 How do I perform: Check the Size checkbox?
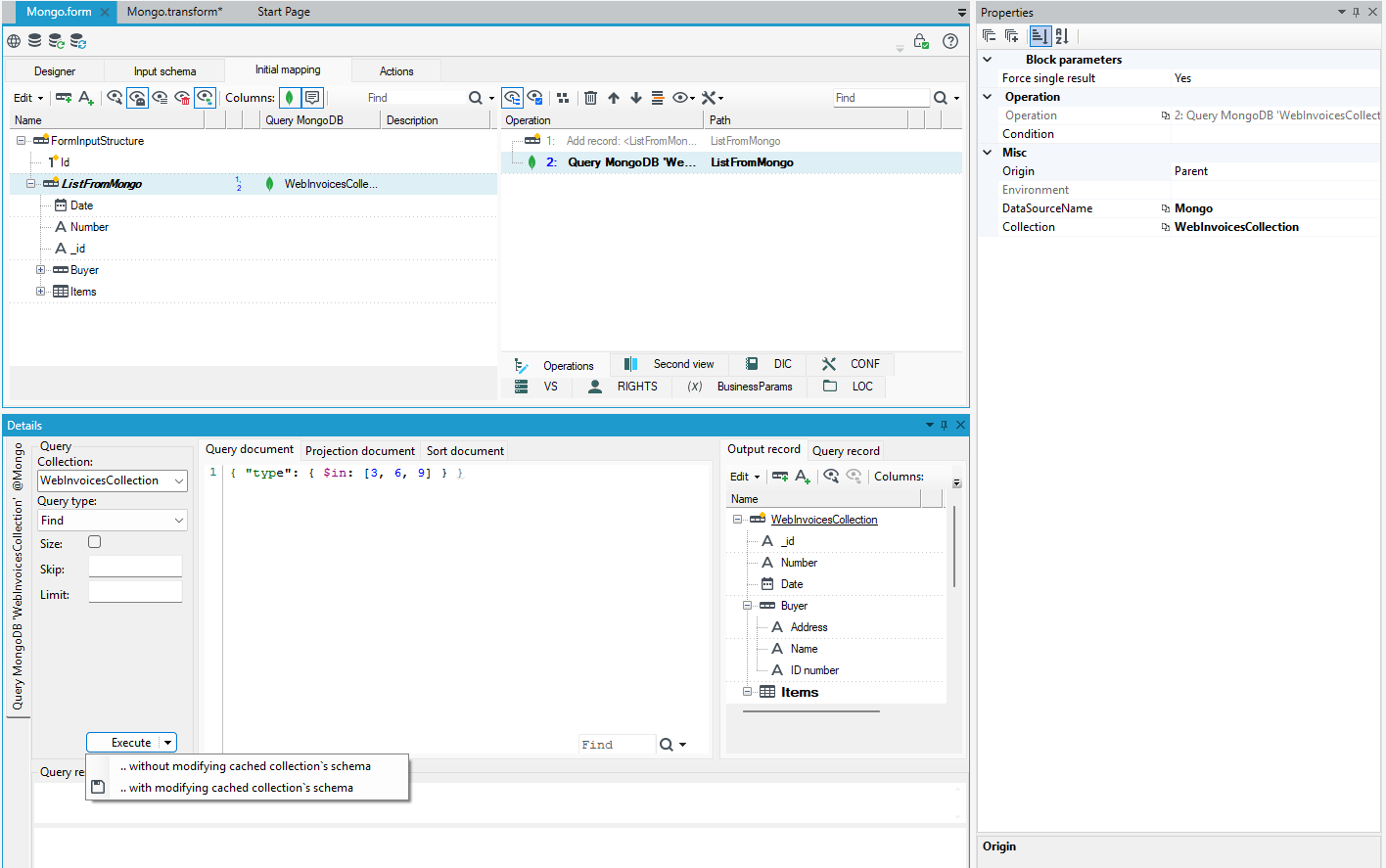[x=94, y=542]
